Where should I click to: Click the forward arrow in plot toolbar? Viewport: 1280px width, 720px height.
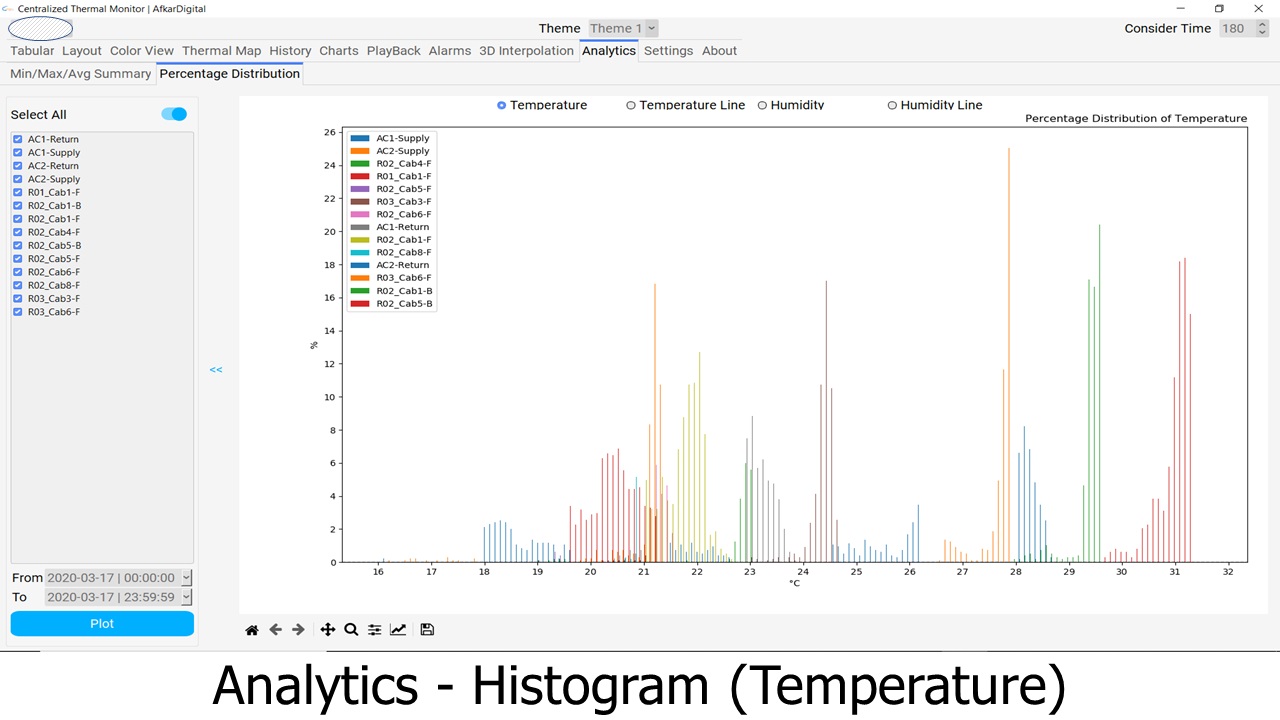298,630
